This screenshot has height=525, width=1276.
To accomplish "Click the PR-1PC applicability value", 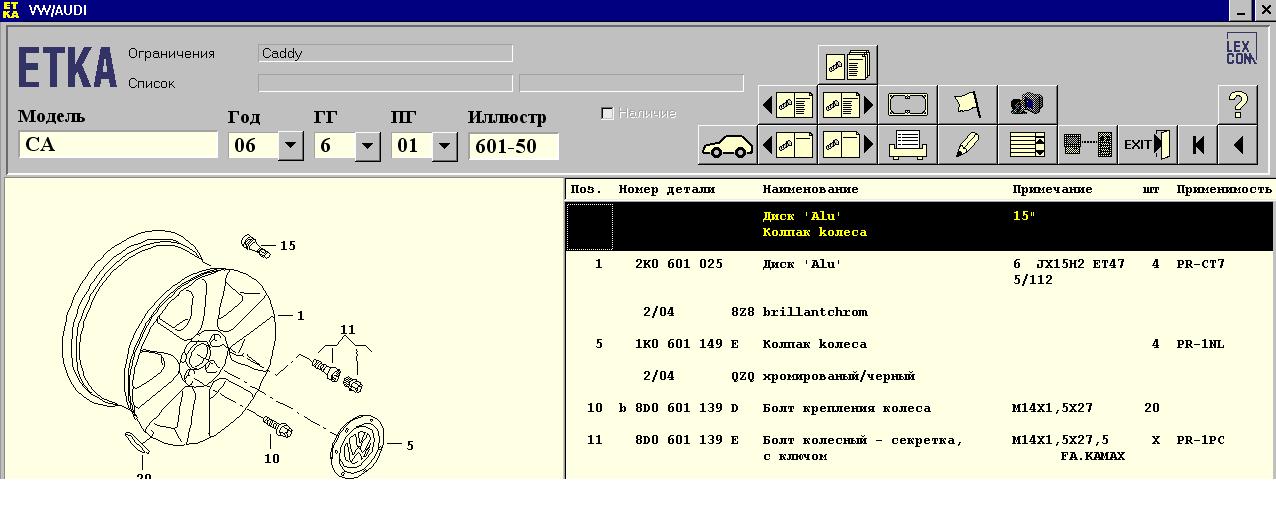I will point(1200,440).
